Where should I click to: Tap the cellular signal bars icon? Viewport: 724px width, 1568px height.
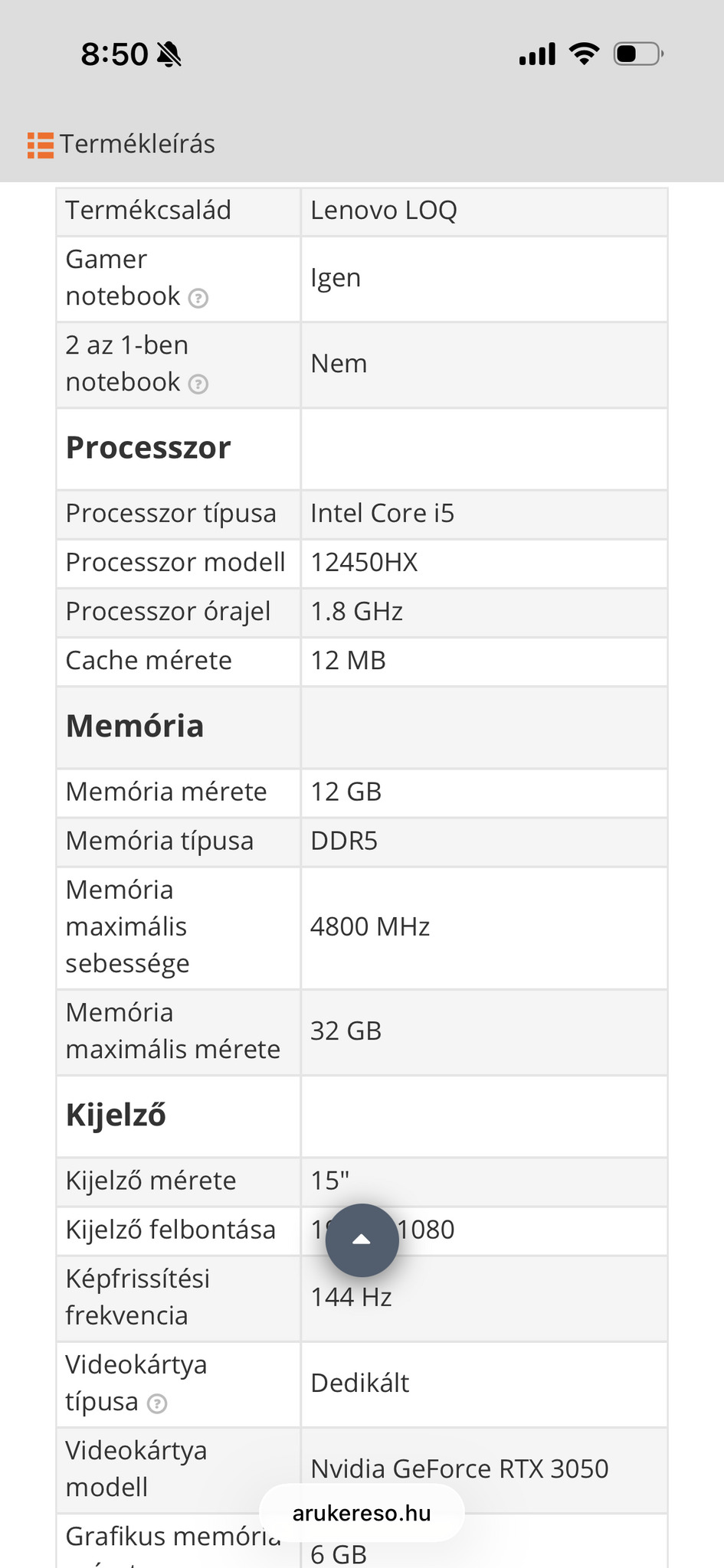coord(537,54)
